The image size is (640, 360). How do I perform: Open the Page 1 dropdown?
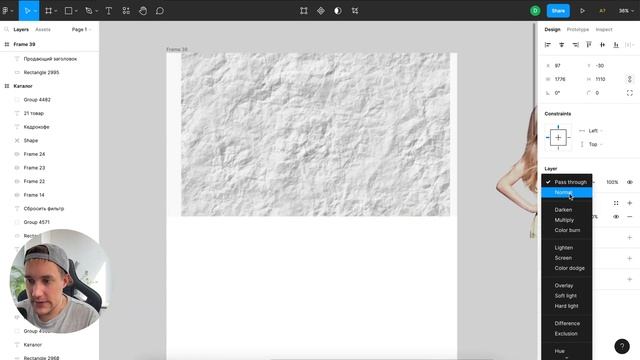[x=81, y=29]
